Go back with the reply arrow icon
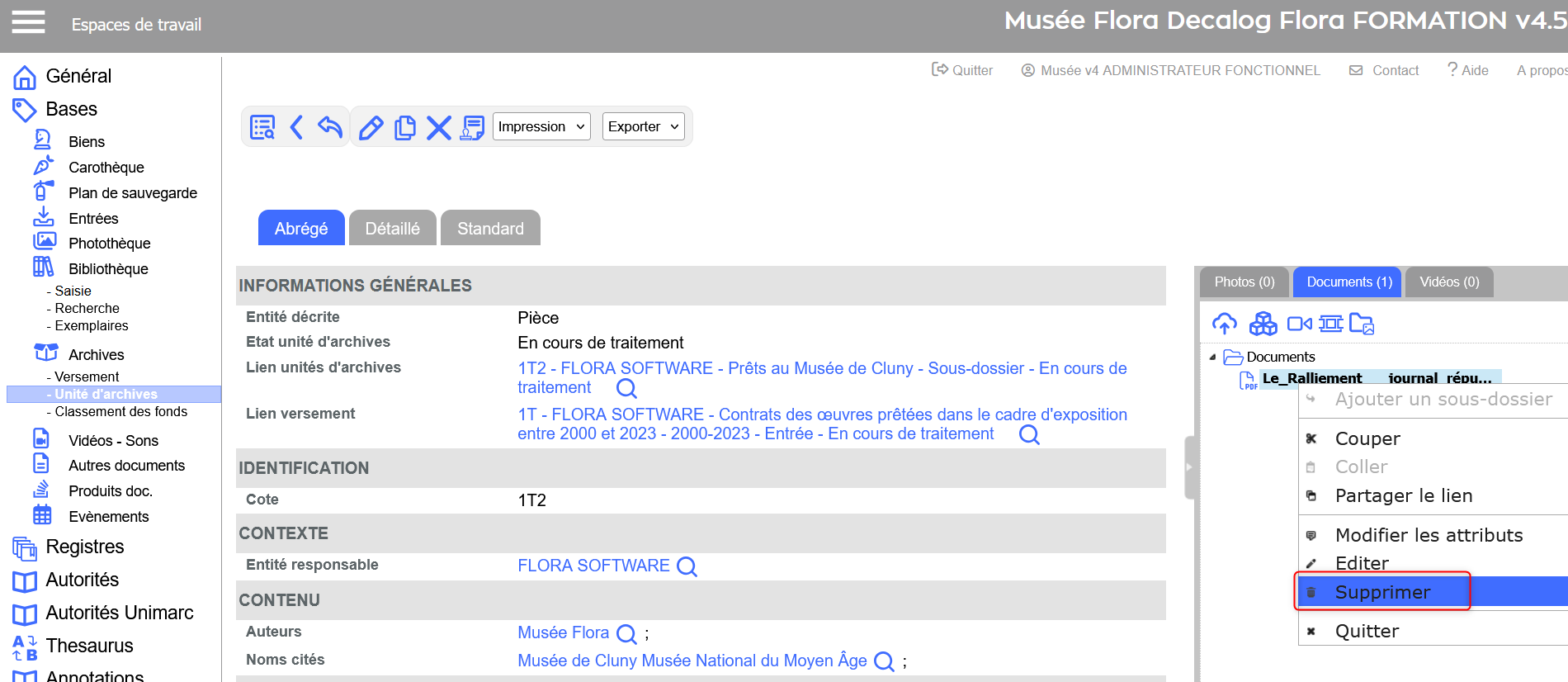This screenshot has height=682, width=1568. [x=330, y=127]
